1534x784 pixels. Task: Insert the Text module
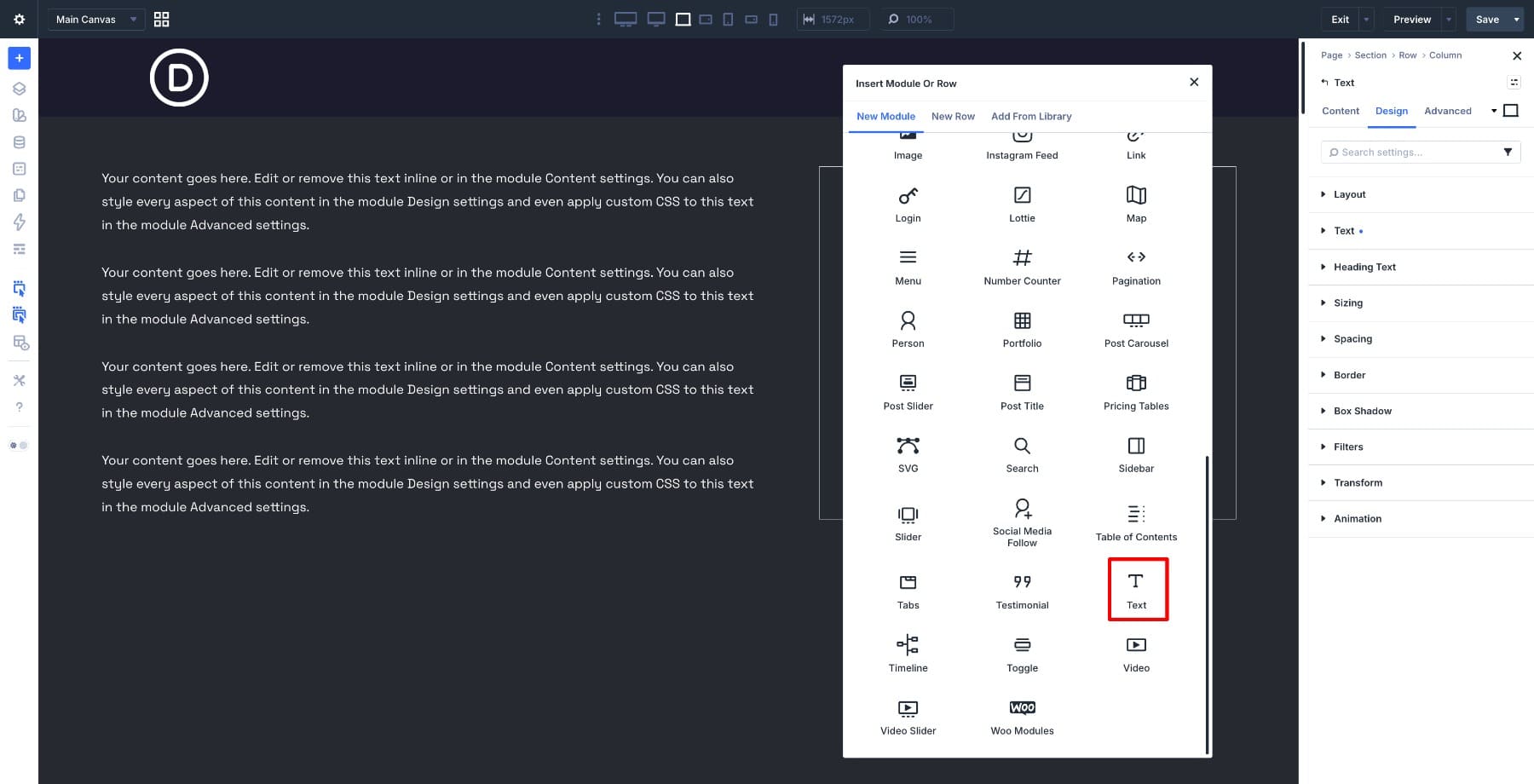coord(1137,590)
